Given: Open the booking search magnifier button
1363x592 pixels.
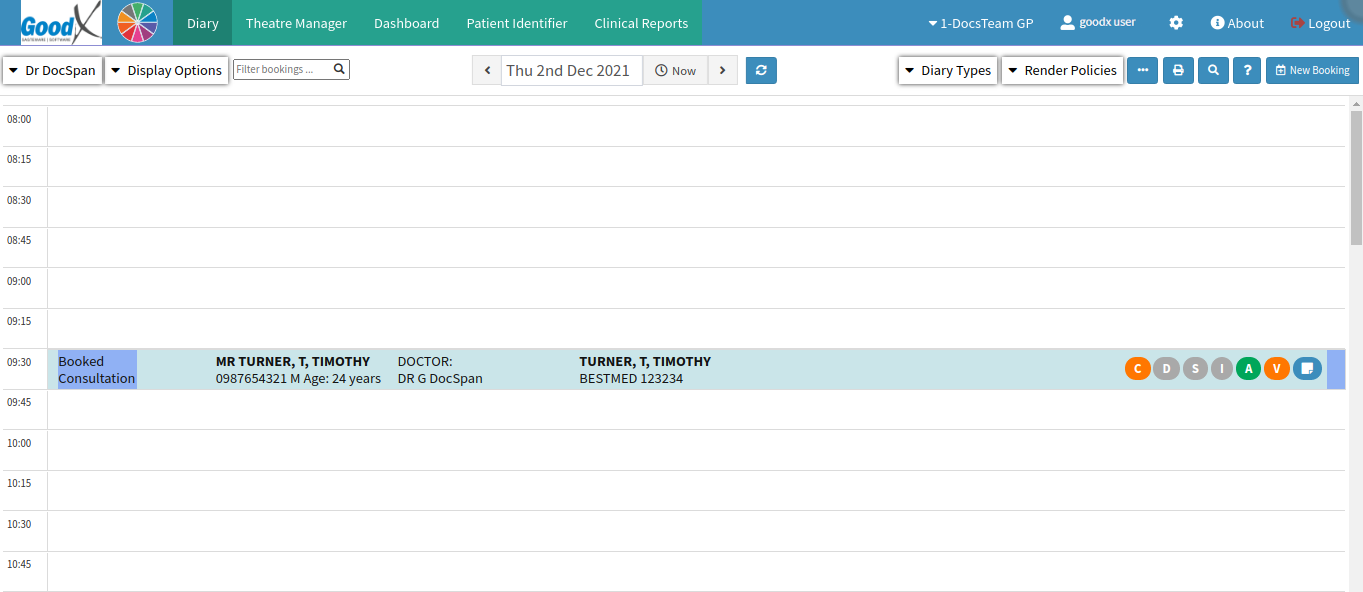Looking at the screenshot, I should [x=1213, y=71].
